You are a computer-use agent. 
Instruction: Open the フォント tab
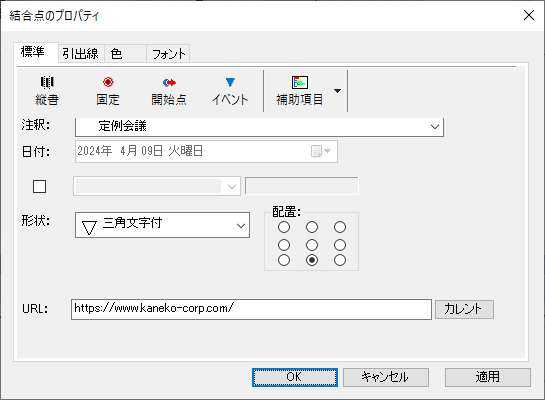pos(168,54)
